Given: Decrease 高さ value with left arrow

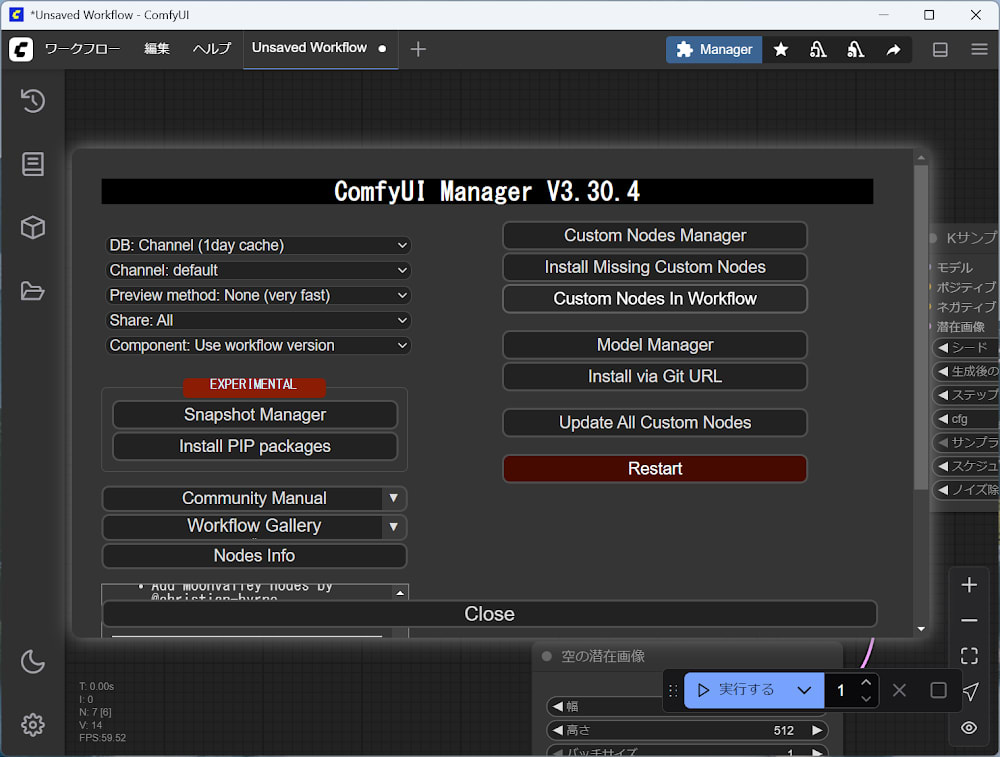Looking at the screenshot, I should click(x=557, y=730).
